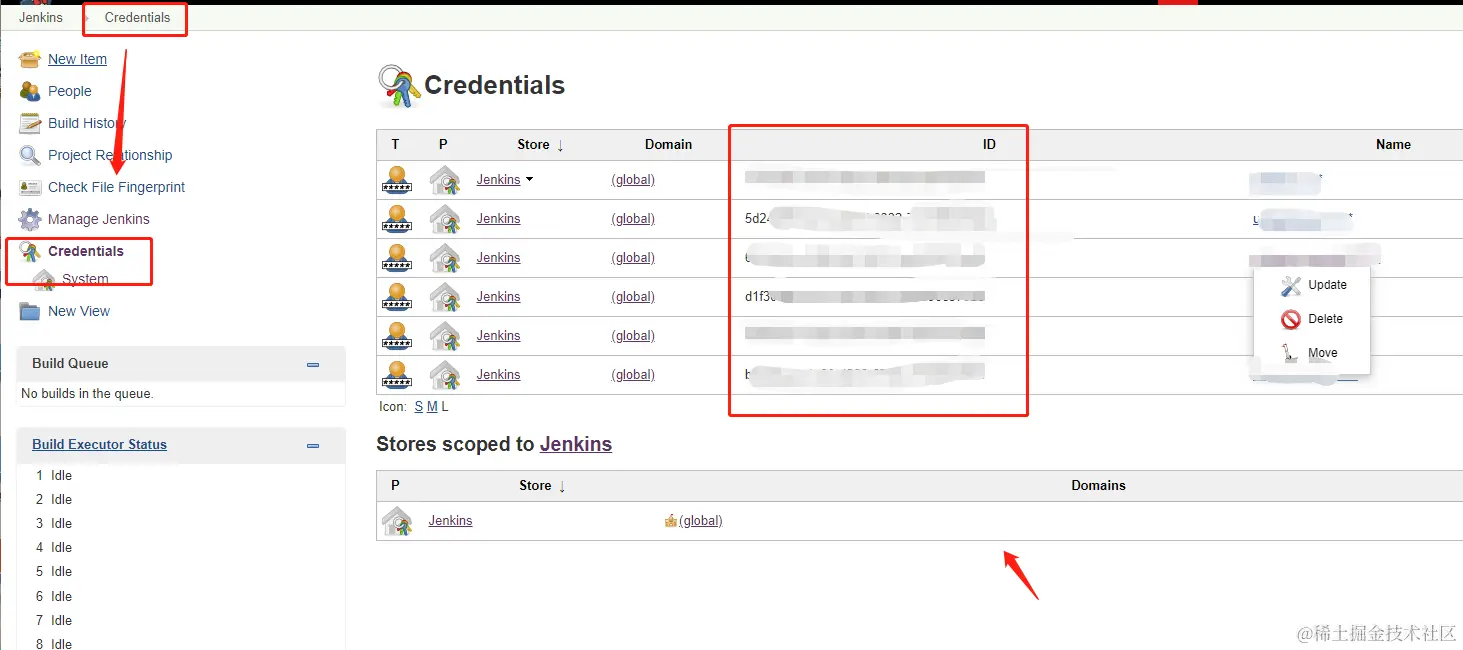Click the Check File Fingerprint icon
1463x650 pixels.
[x=30, y=187]
